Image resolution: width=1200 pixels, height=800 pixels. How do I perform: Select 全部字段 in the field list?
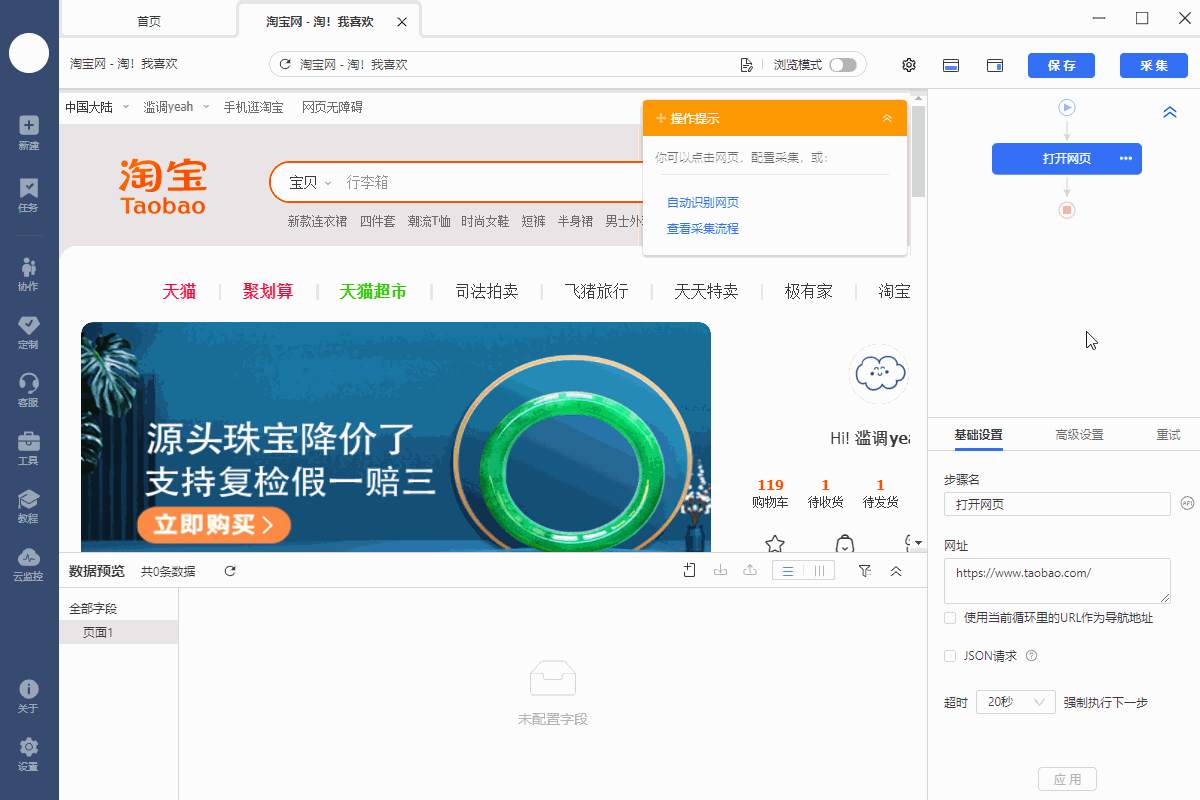93,608
